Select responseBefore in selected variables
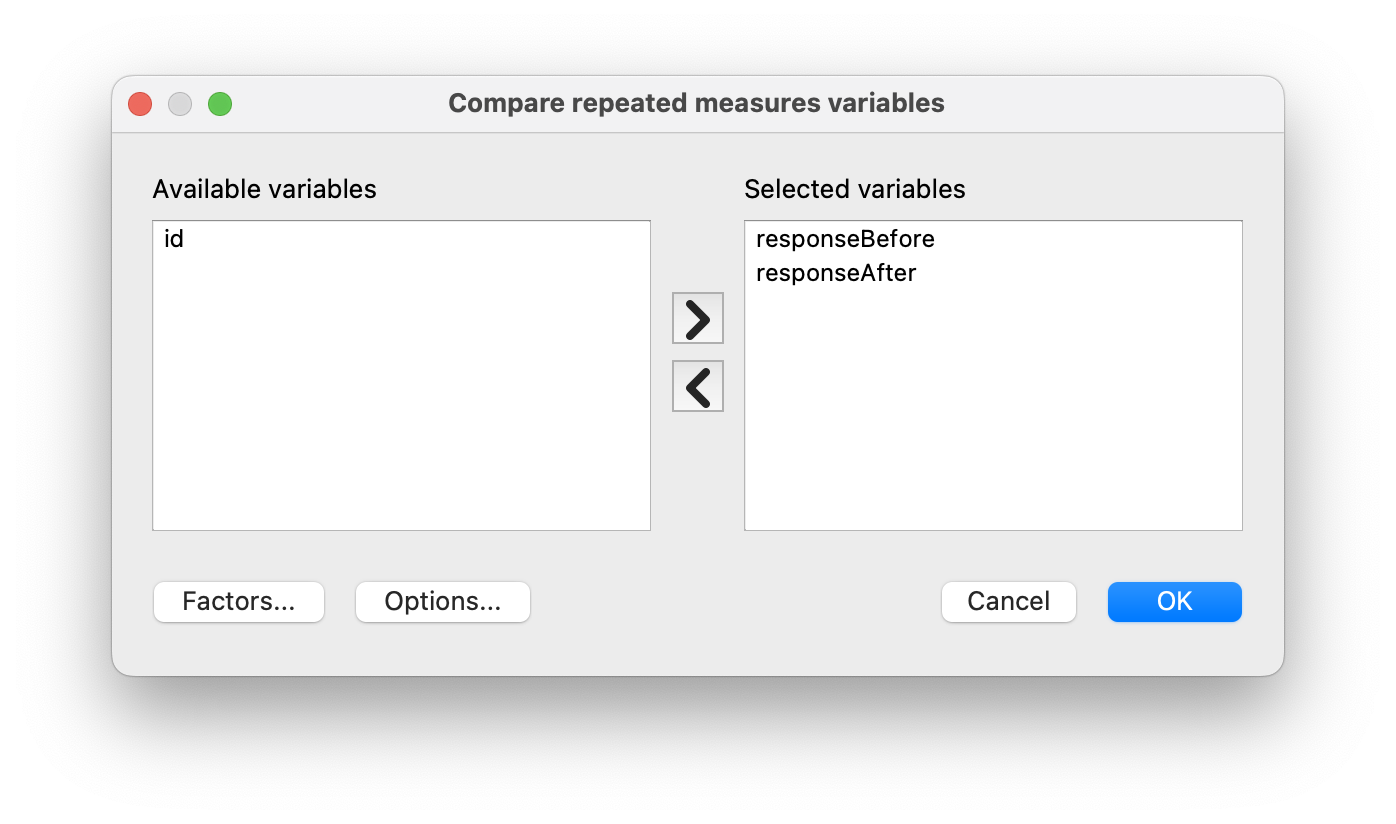1396x824 pixels. 845,239
